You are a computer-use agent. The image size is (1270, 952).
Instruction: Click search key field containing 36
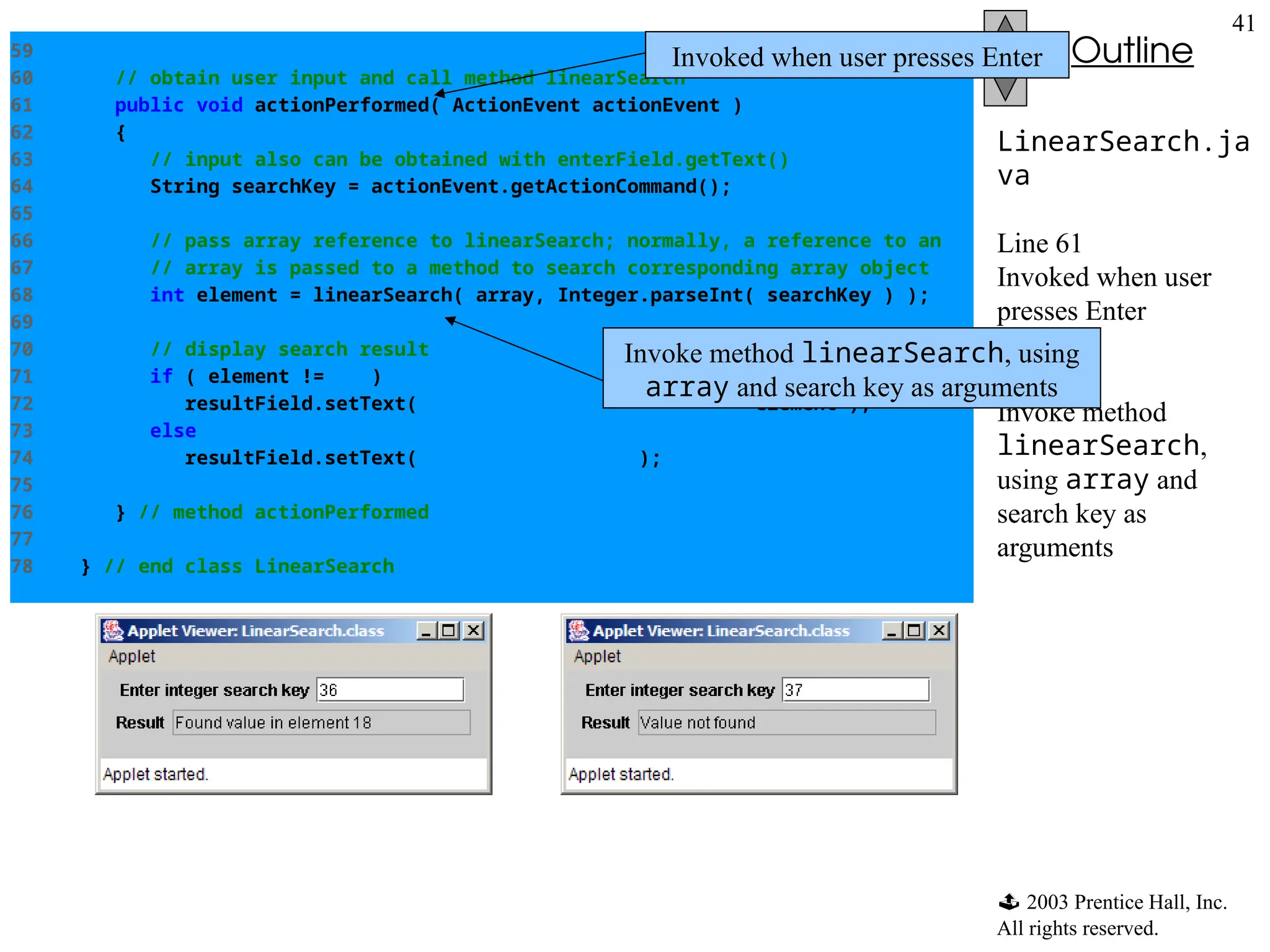pos(390,690)
